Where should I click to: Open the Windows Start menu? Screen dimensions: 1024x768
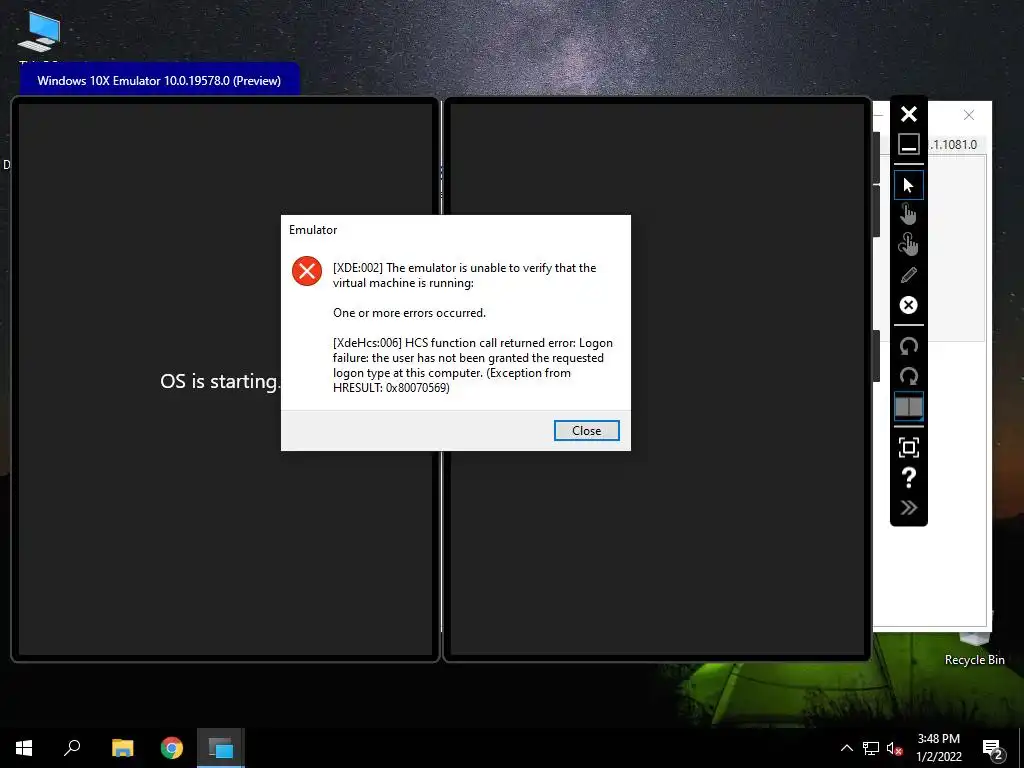click(24, 748)
